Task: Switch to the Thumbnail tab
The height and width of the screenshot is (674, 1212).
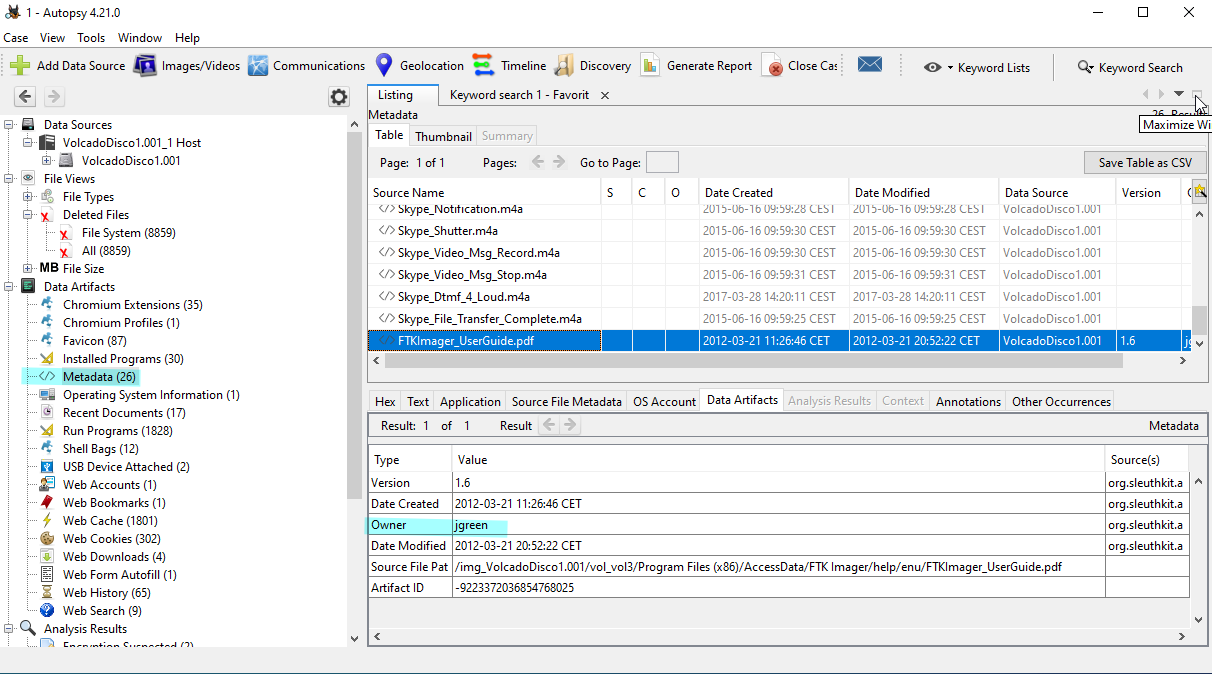Action: point(443,136)
